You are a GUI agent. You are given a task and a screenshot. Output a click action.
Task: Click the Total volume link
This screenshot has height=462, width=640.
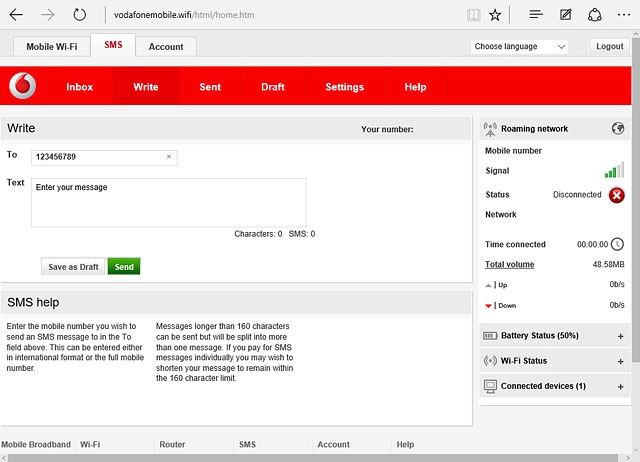[509, 265]
